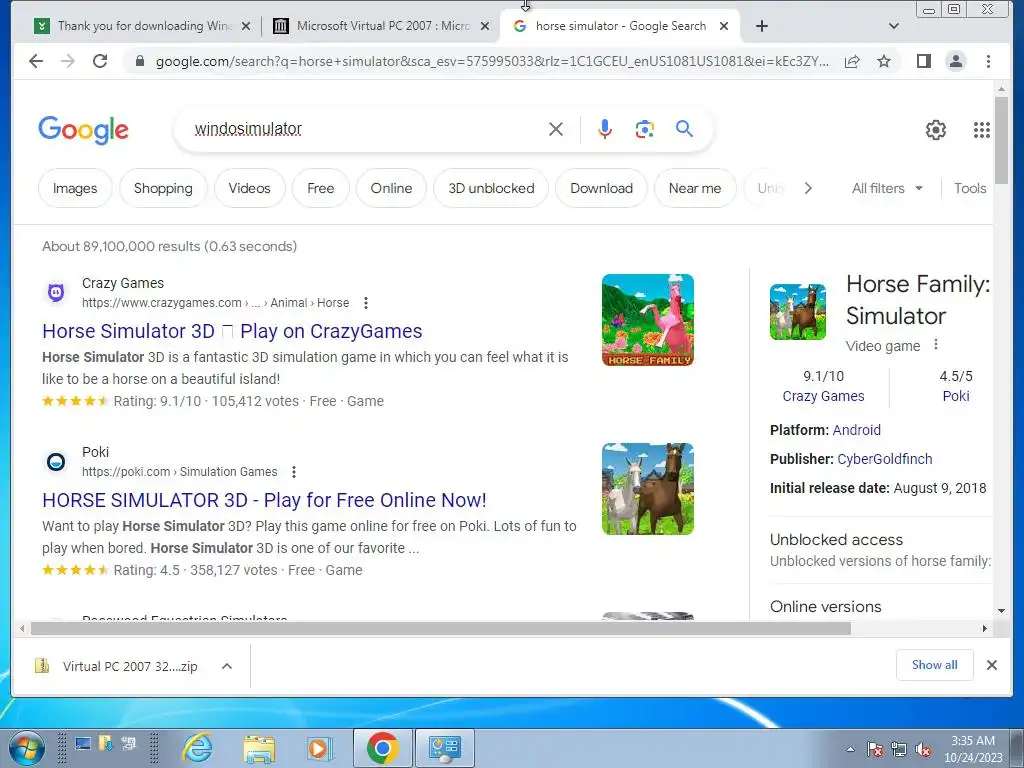Screen dimensions: 1024x768
Task: Open Chrome side panel
Action: pos(923,61)
